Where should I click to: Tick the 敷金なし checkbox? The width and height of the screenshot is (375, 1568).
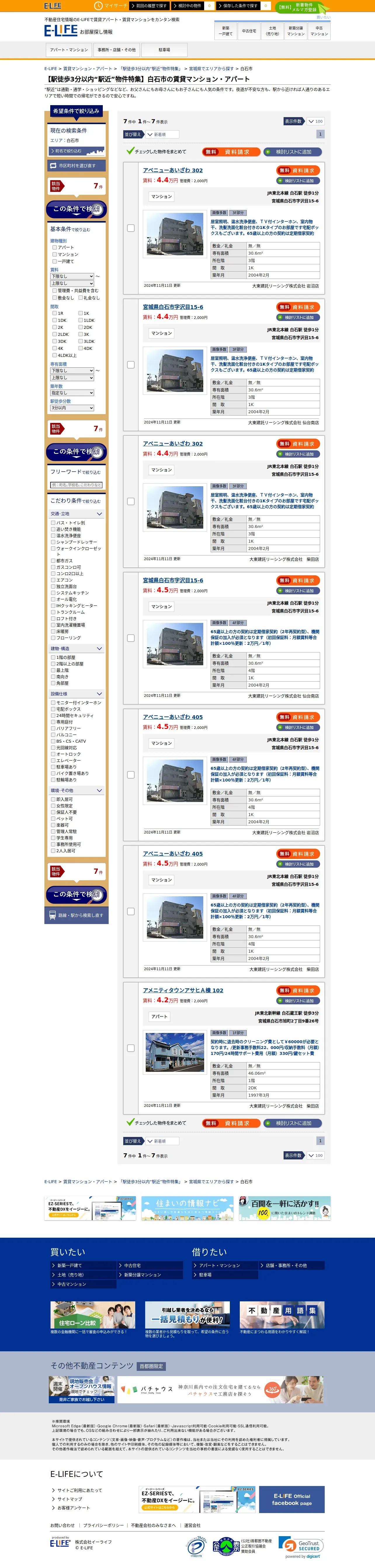pyautogui.click(x=55, y=298)
